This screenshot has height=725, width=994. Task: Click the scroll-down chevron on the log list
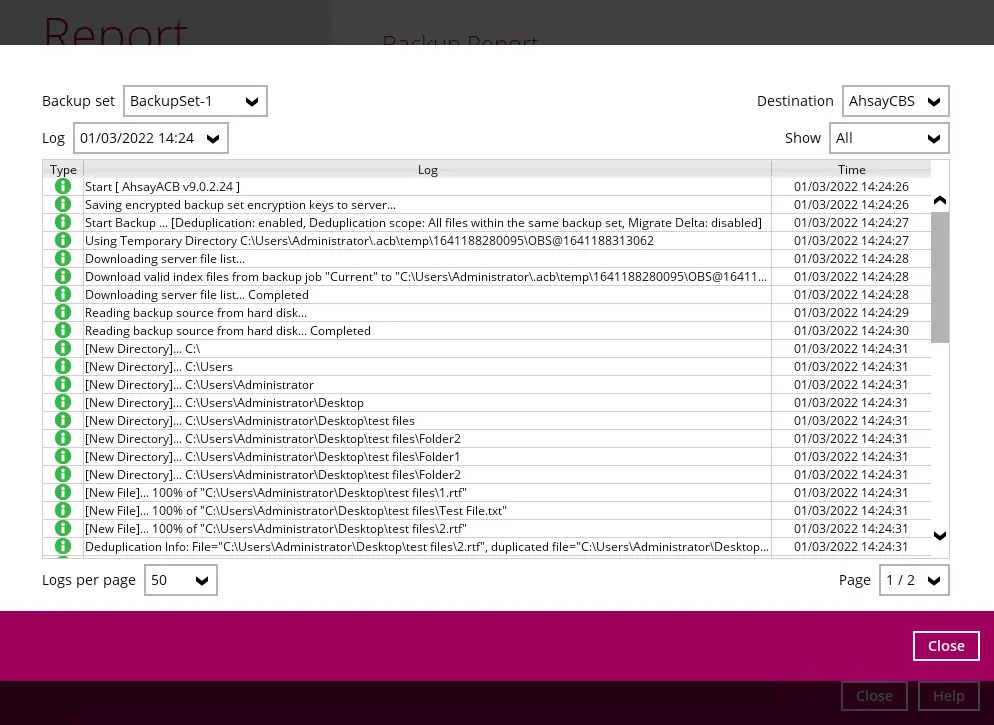point(940,536)
